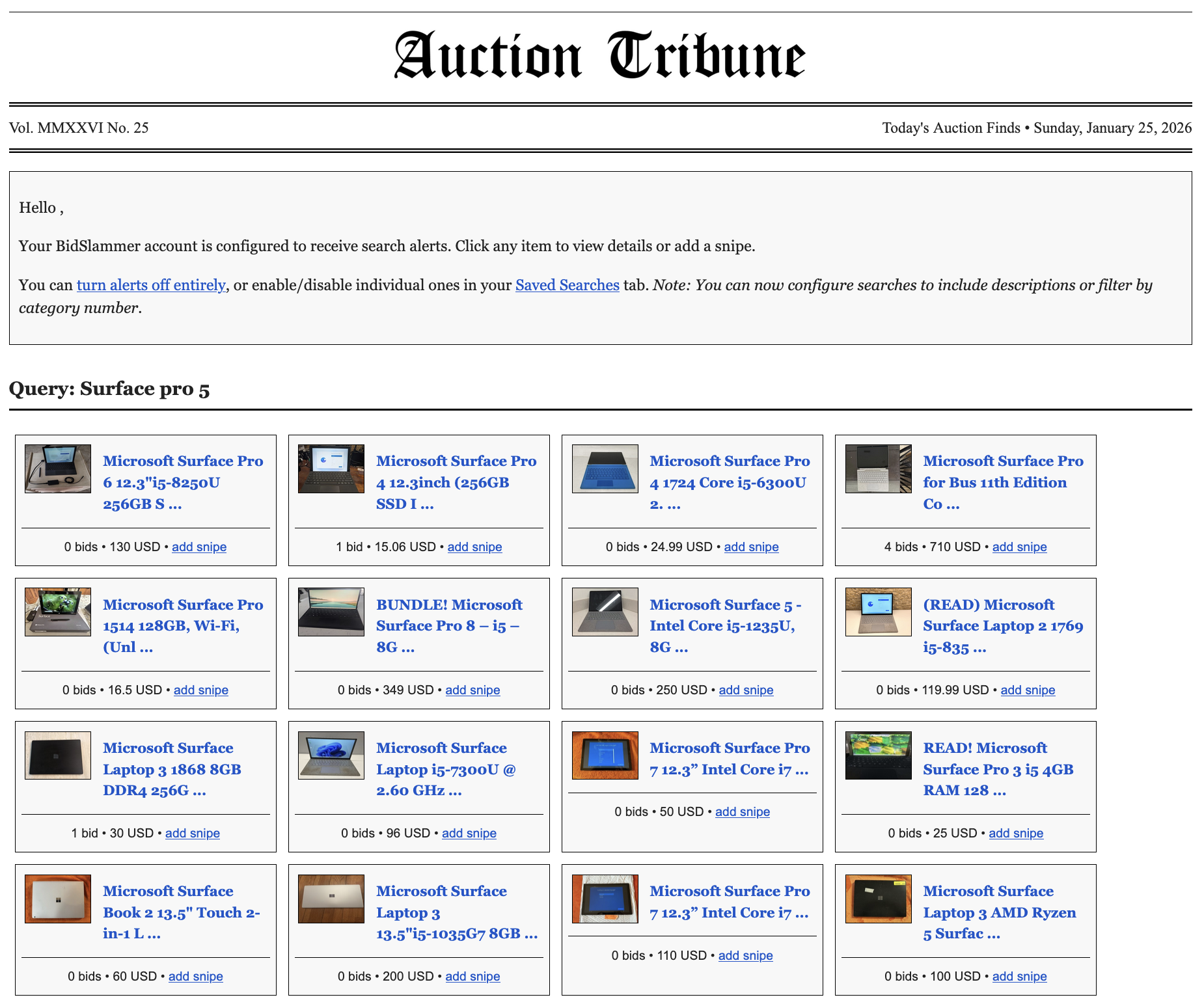Viewport: 1204px width, 1006px height.
Task: Click the Surface Book 2 thumbnail image
Action: tap(57, 898)
